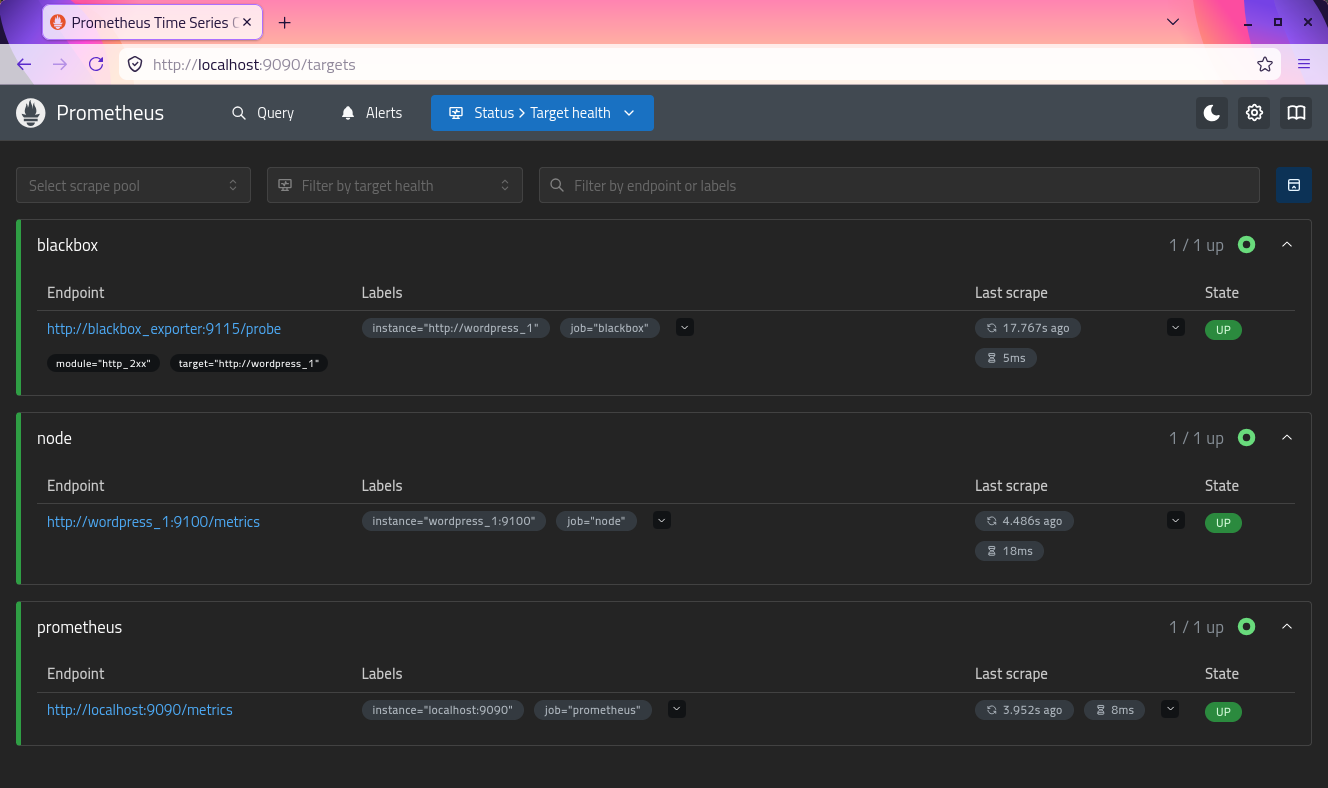The image size is (1328, 788).
Task: Open the list-all-tabs chevron
Action: [x=1174, y=22]
